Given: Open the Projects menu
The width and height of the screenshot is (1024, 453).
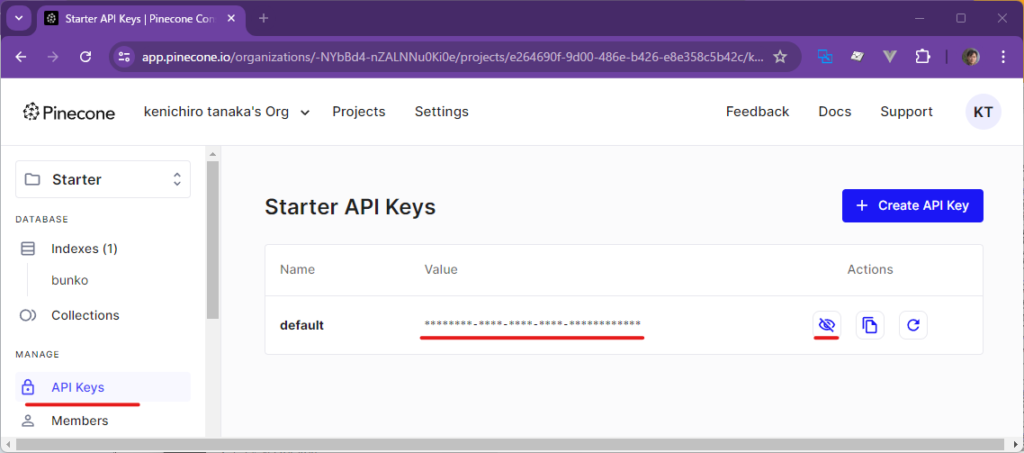Looking at the screenshot, I should click(359, 112).
